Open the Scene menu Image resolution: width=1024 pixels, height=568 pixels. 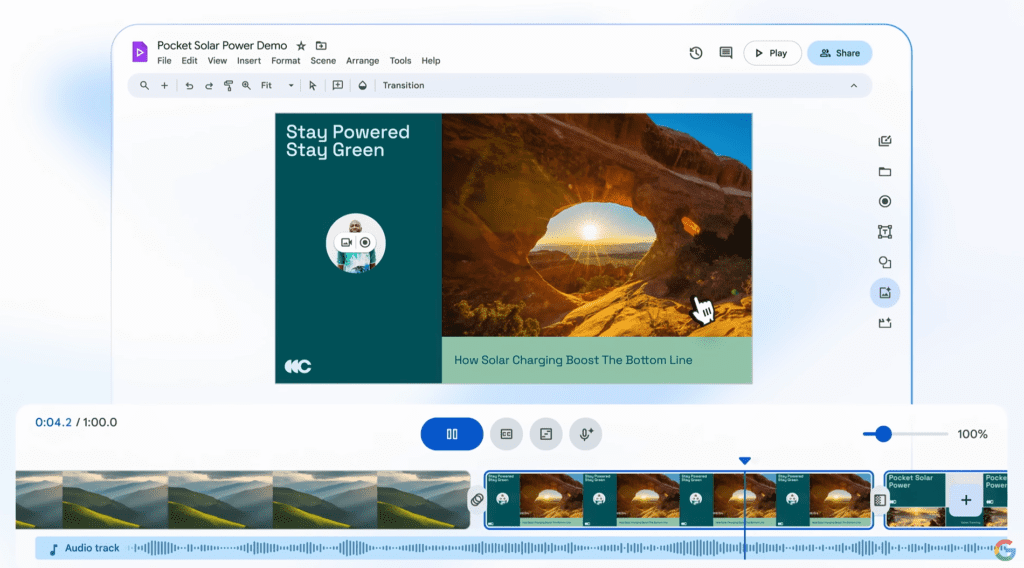coord(323,61)
